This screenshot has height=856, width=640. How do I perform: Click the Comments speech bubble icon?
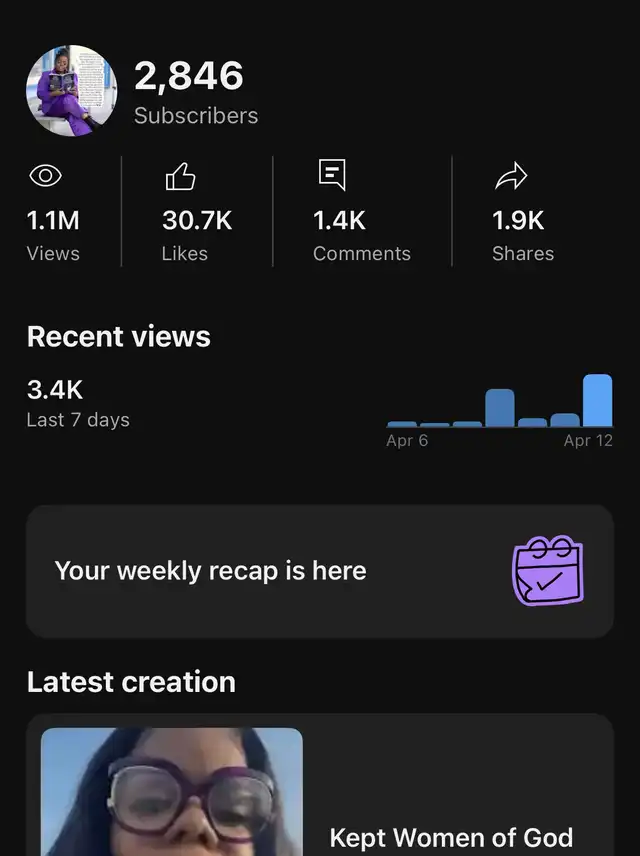(x=332, y=175)
